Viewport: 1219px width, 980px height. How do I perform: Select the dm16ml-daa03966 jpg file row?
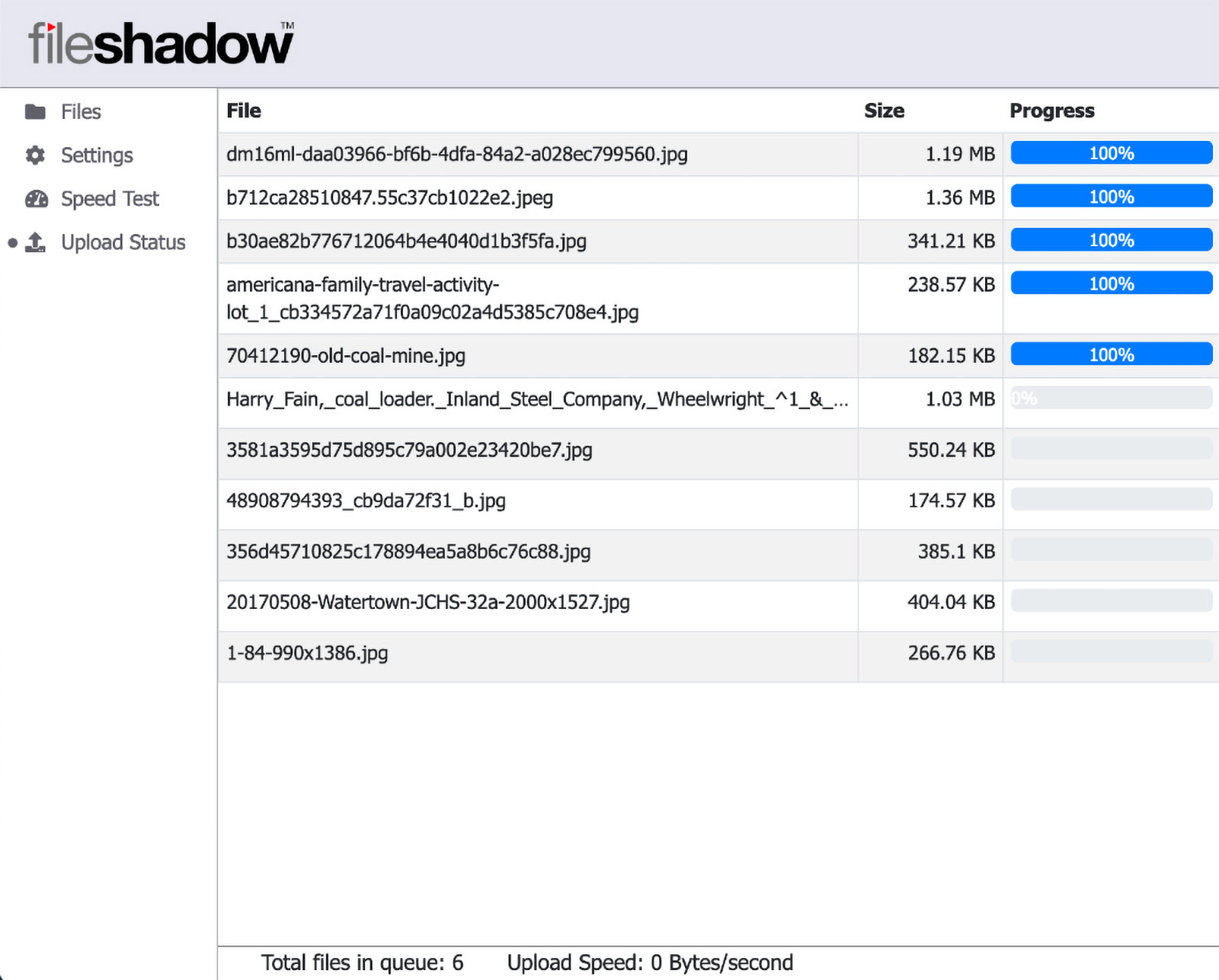point(456,154)
